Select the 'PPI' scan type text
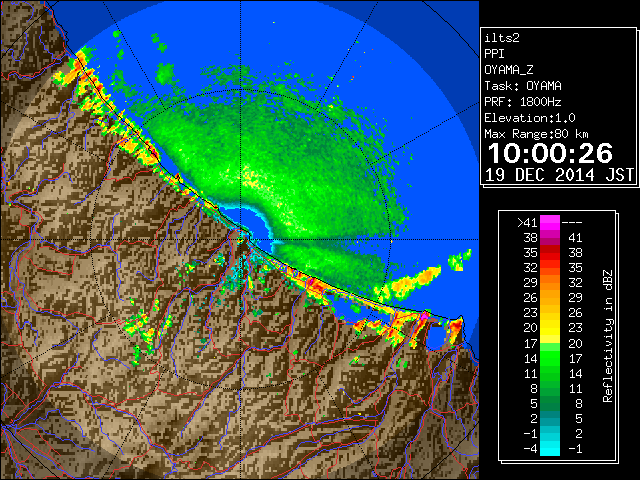Viewport: 640px width, 480px height. (x=494, y=54)
